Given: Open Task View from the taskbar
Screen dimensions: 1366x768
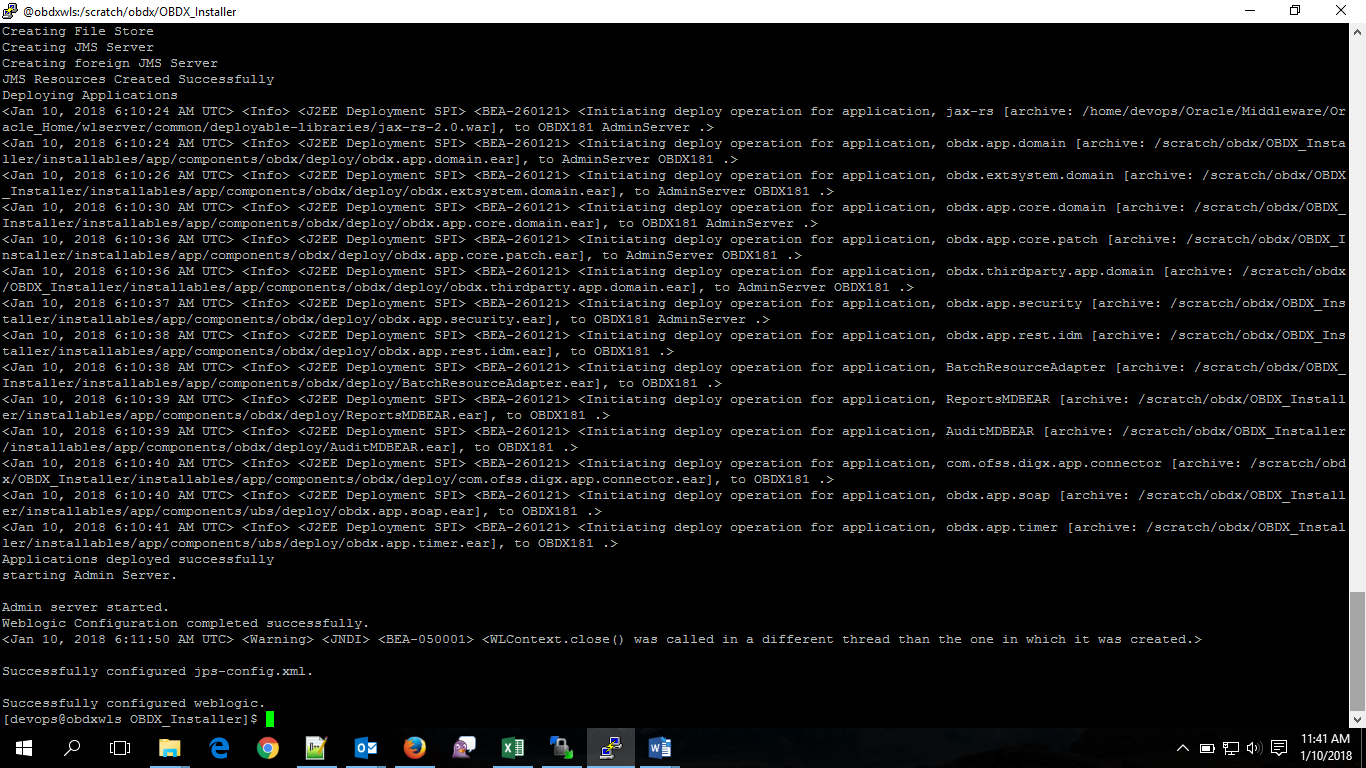Looking at the screenshot, I should tap(120, 747).
